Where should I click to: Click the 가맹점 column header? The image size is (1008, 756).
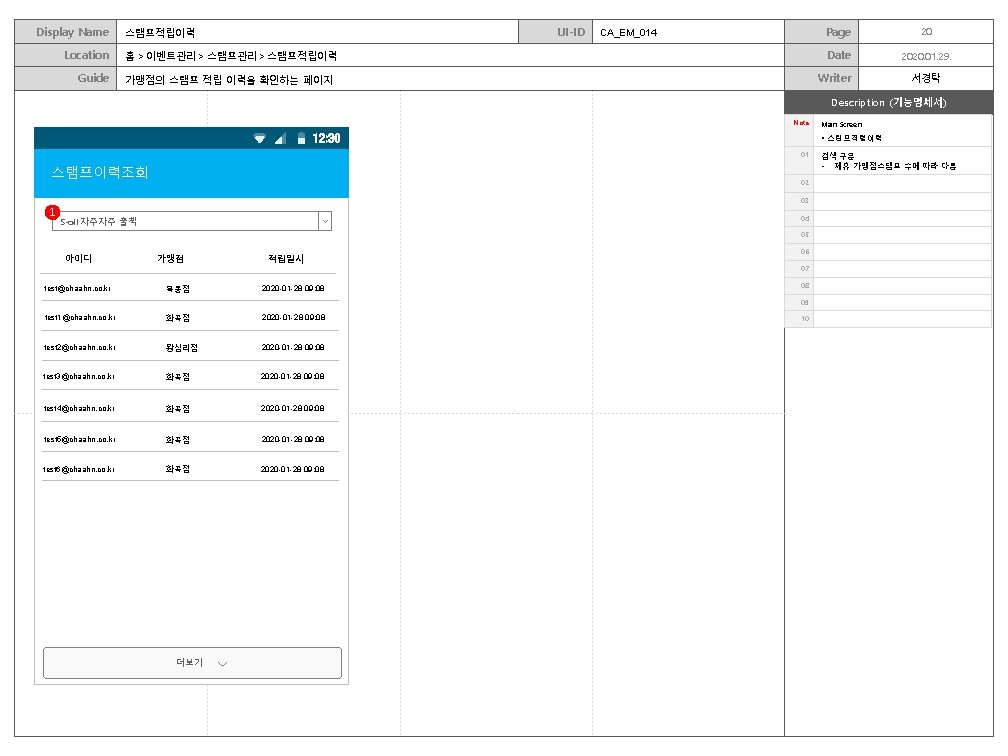click(x=170, y=258)
